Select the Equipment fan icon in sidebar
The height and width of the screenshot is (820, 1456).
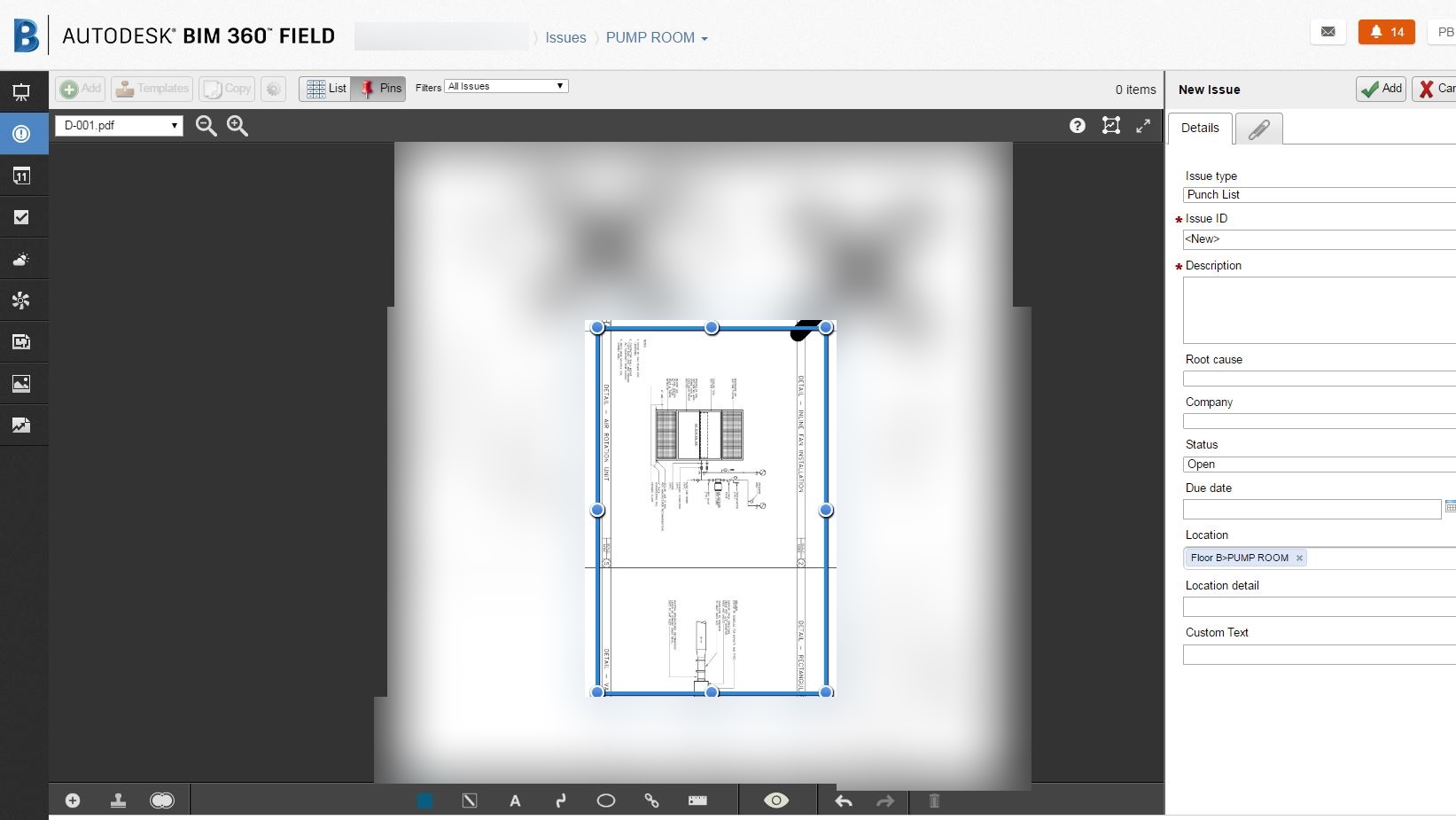tap(22, 300)
